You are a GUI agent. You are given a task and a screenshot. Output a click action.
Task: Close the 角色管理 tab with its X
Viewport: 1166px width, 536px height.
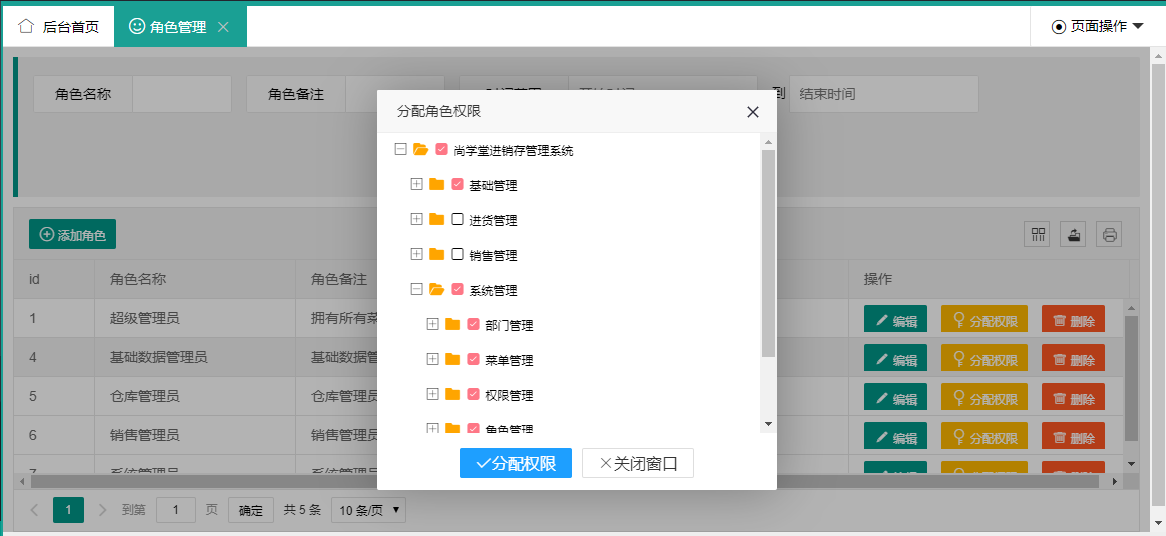(x=222, y=27)
